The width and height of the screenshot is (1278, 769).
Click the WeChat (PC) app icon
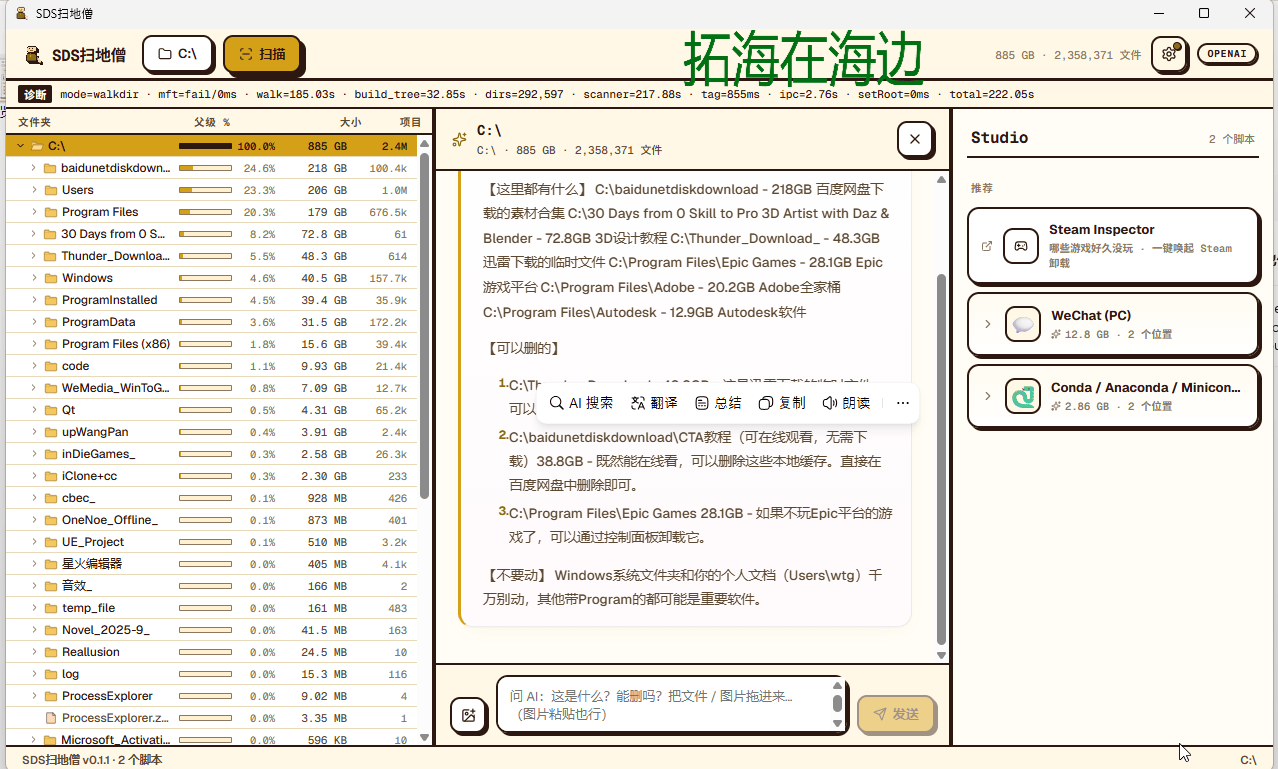(x=1023, y=324)
